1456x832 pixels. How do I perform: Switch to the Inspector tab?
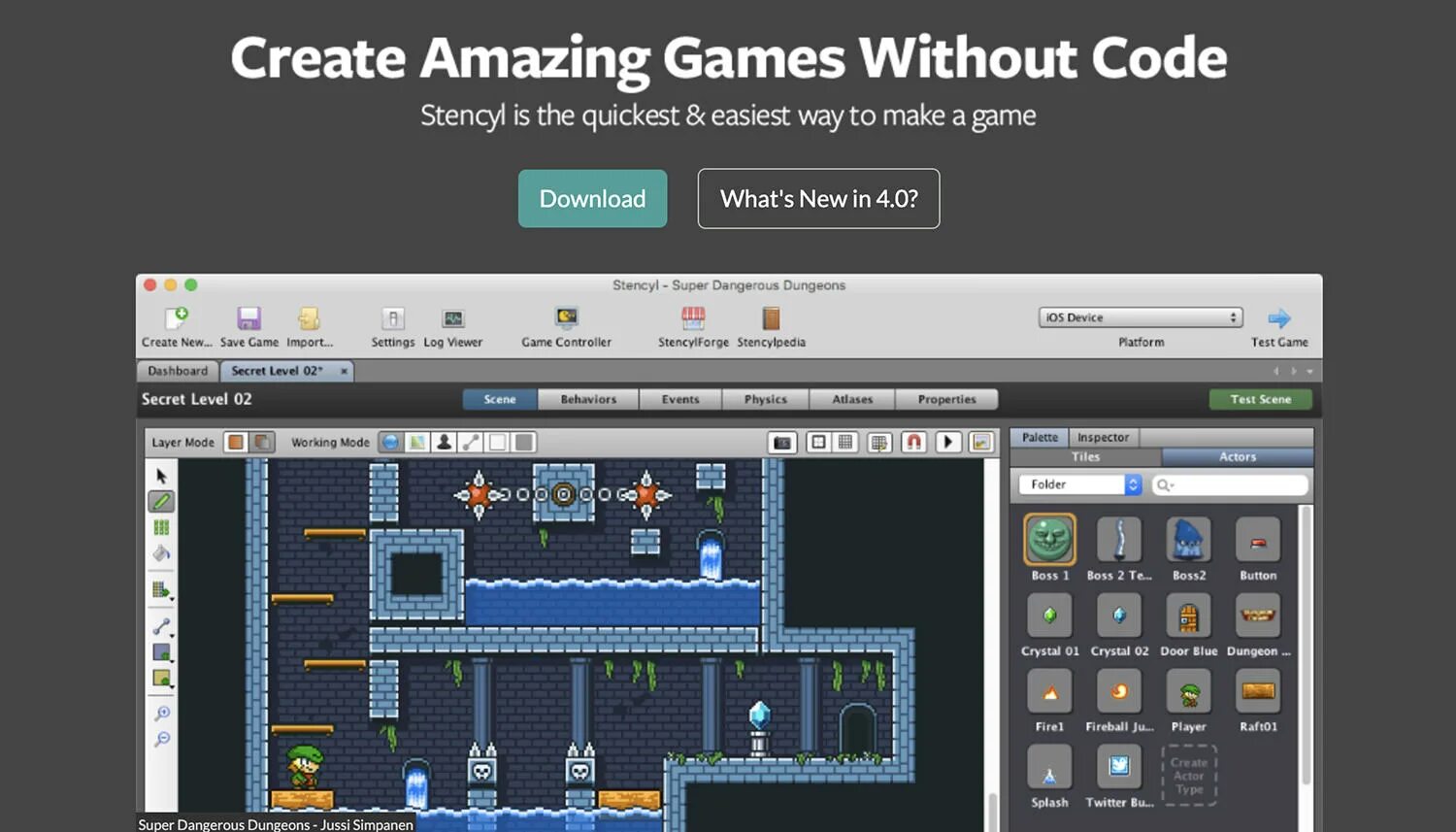[1104, 438]
